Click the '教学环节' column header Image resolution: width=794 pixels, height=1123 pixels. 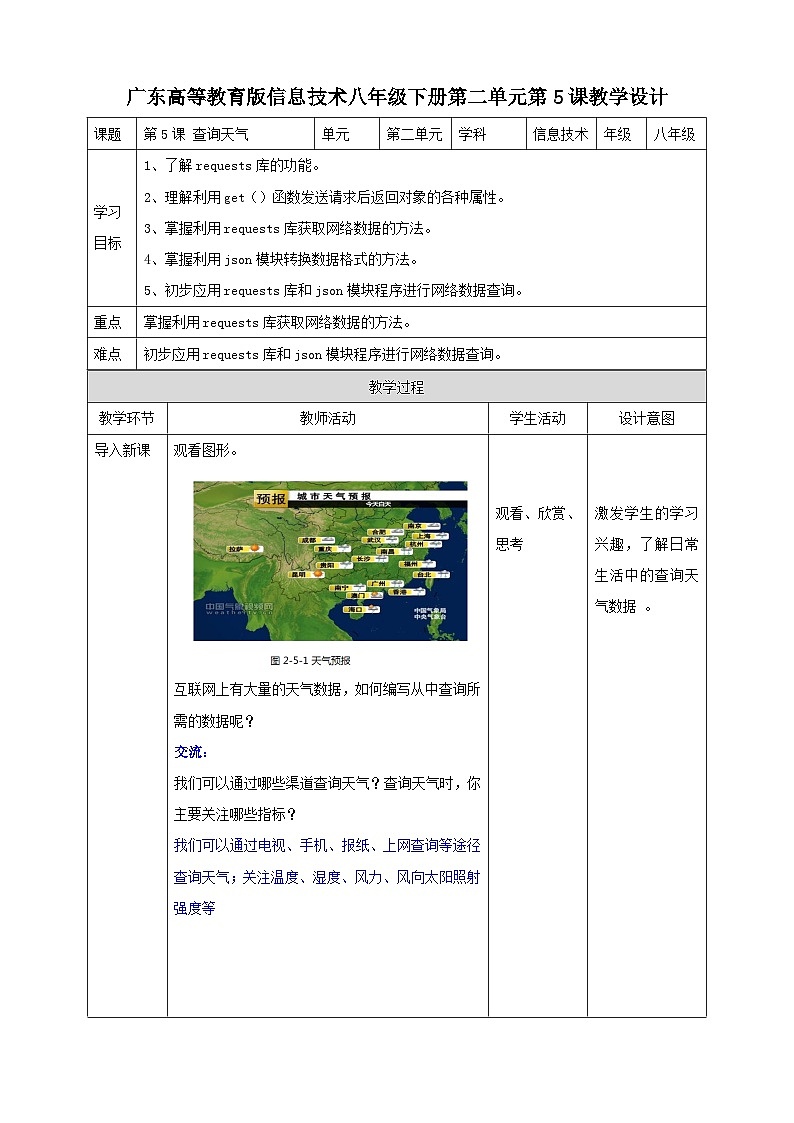click(127, 418)
